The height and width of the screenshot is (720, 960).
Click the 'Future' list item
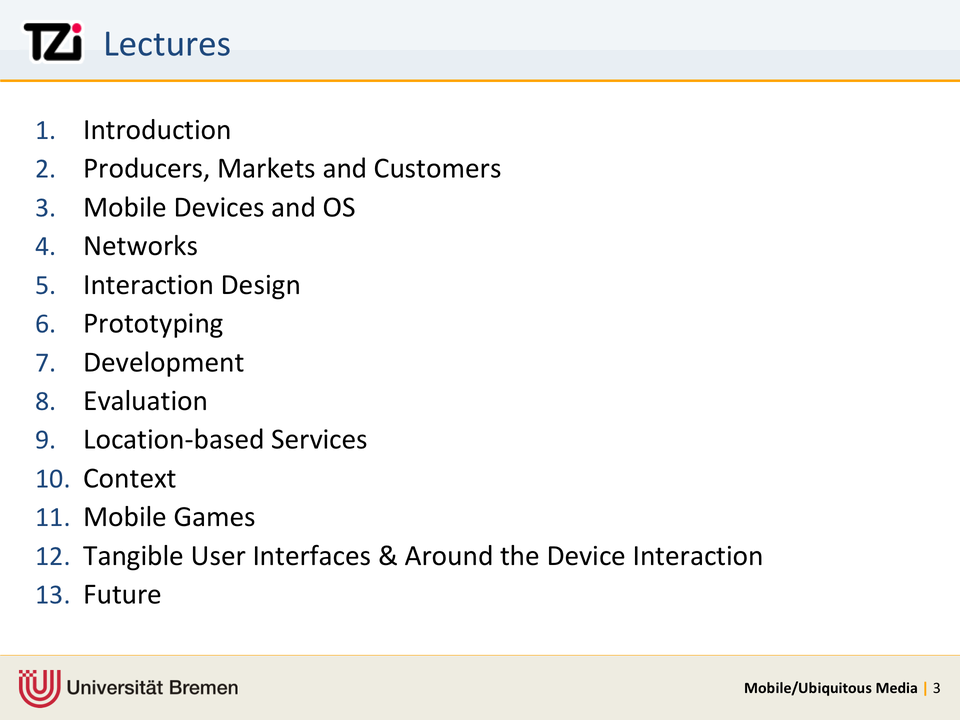[x=122, y=595]
